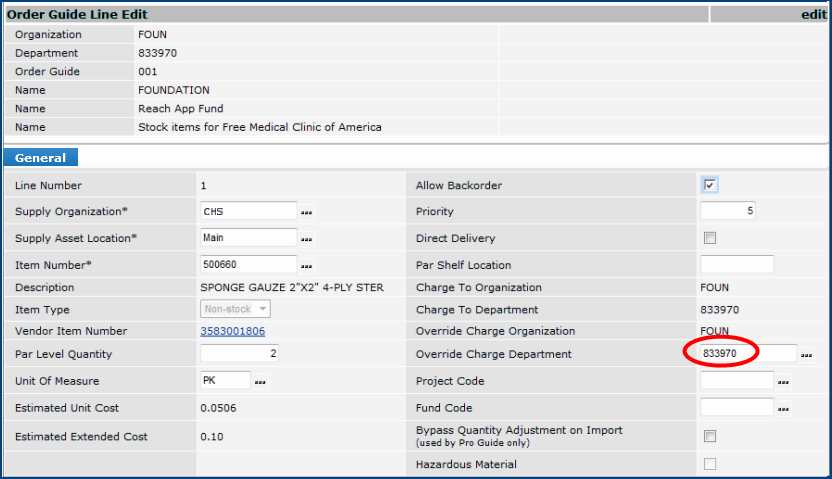Screen dimensions: 832x479
Task: Switch to the General tab
Action: pos(41,158)
